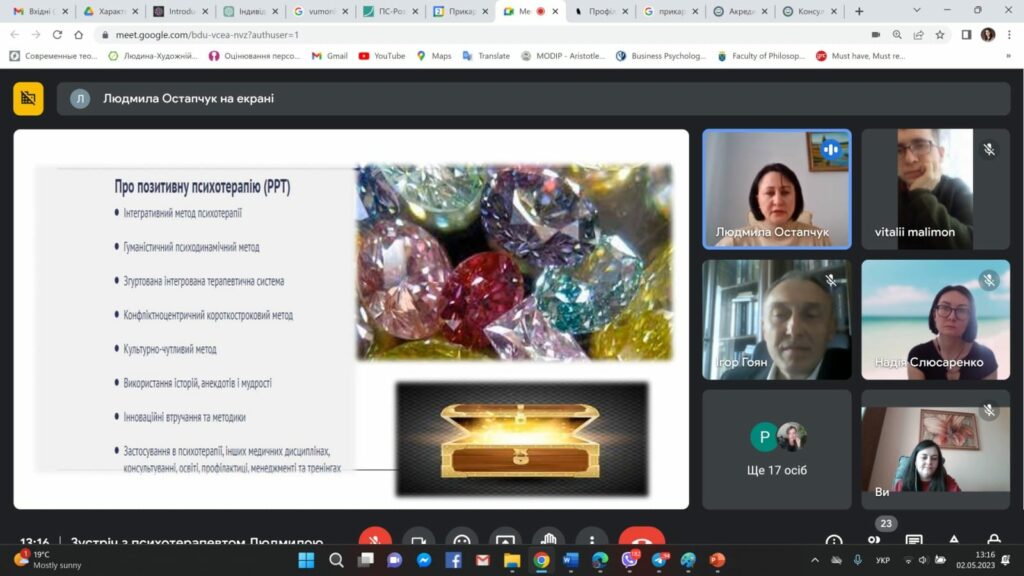
Task: Toggle the camera in Meet controls
Action: point(418,541)
